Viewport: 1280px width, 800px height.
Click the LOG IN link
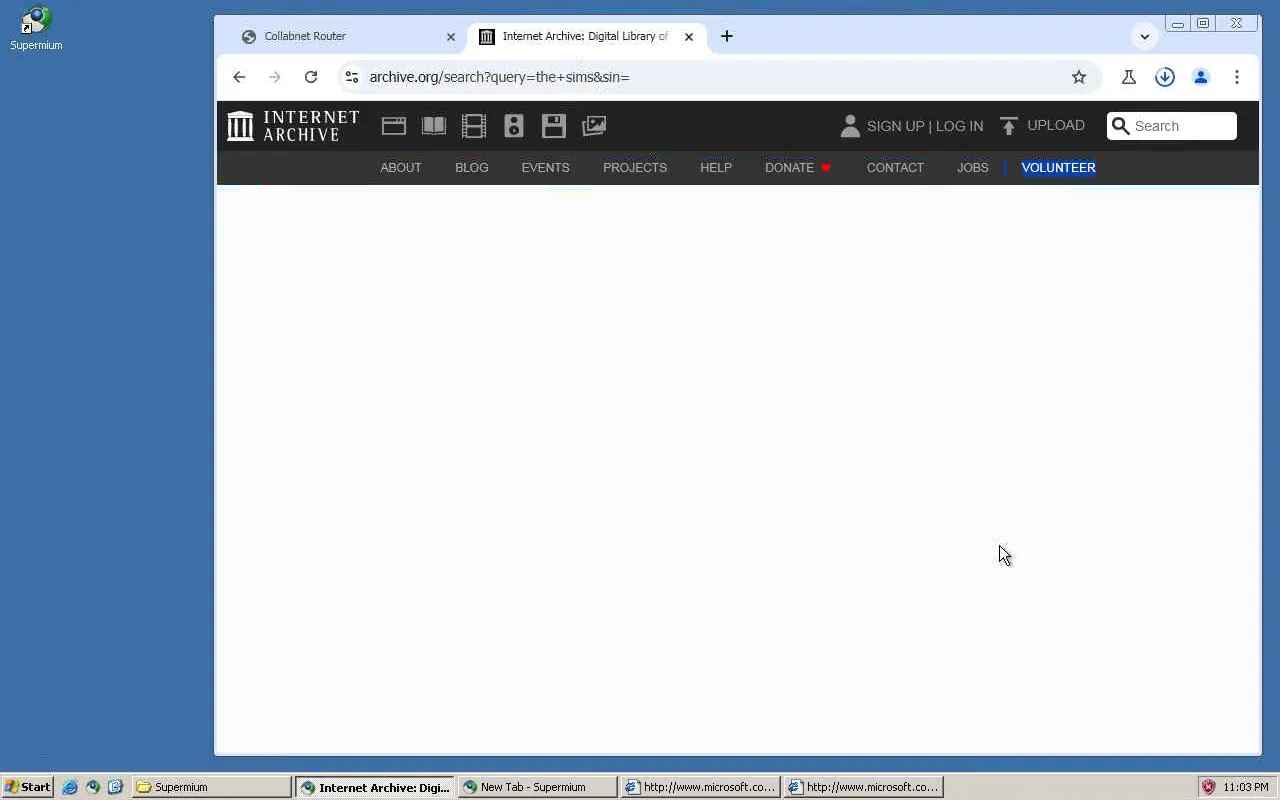coord(959,126)
